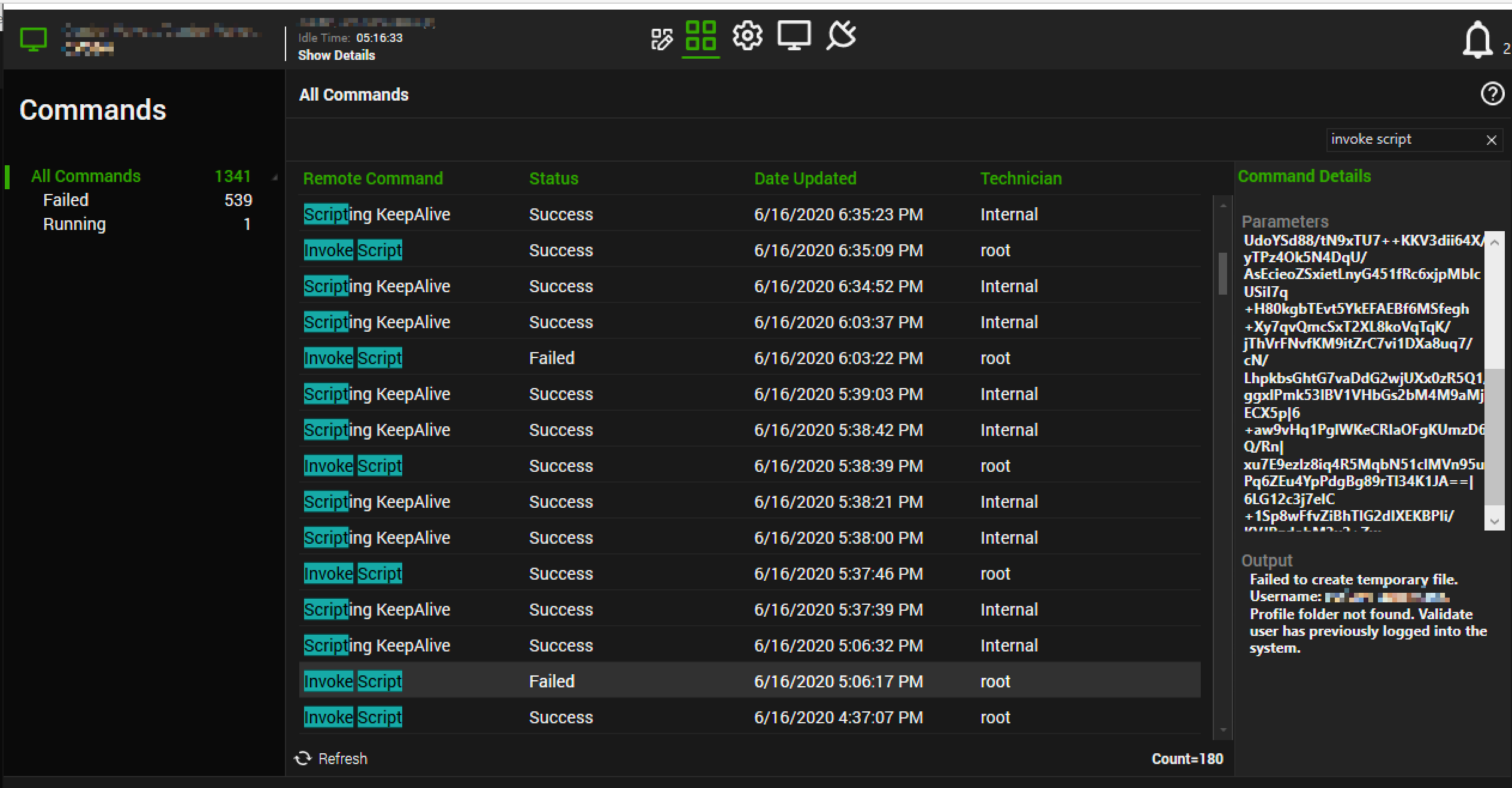Select the Failed filter in the sidebar
Screen dimensions: 1512x788
coord(65,199)
